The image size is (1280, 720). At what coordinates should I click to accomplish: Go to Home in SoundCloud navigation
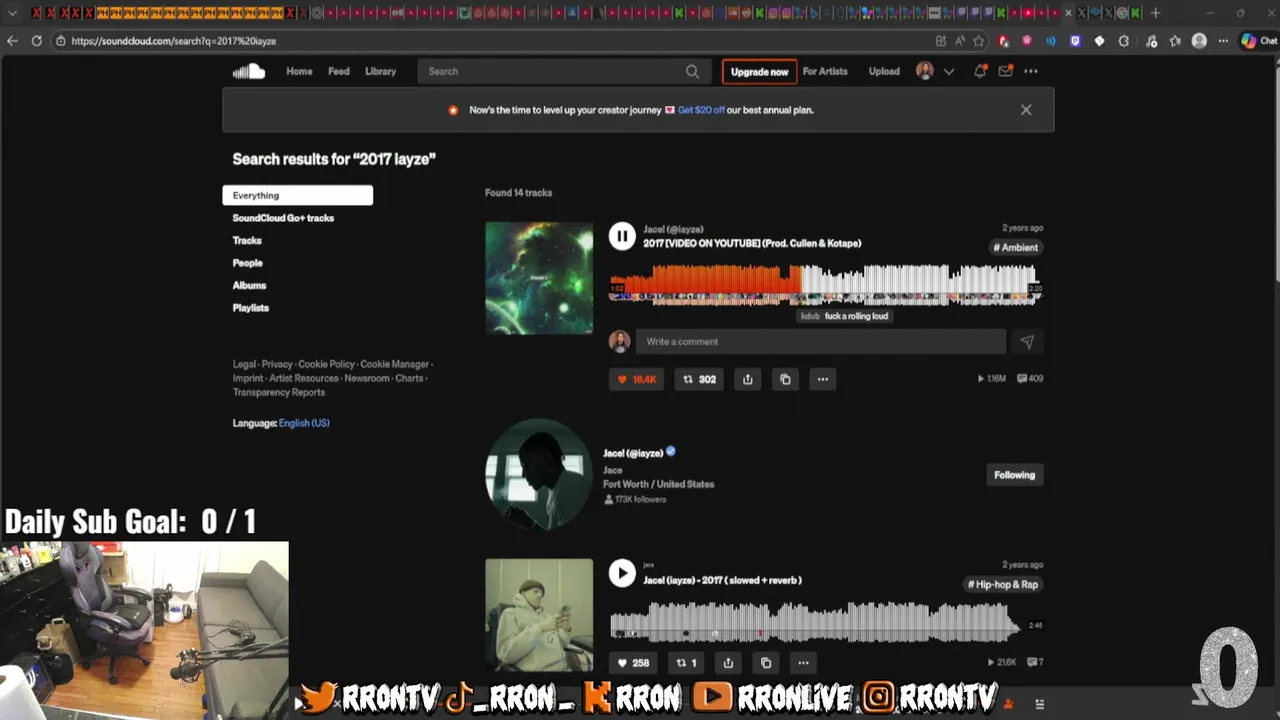point(299,71)
